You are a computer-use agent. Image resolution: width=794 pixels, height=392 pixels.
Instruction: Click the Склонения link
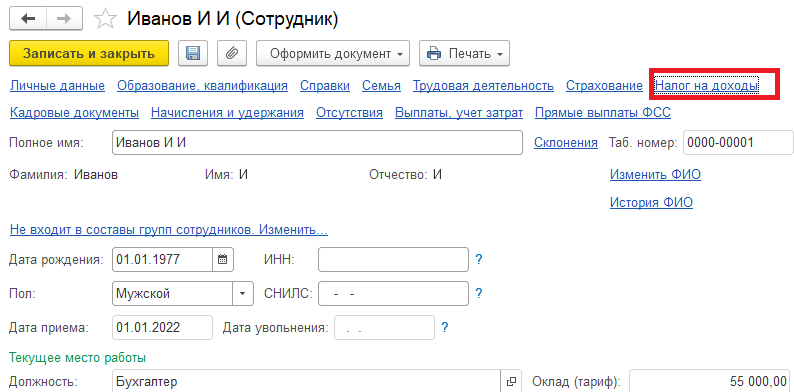click(566, 143)
